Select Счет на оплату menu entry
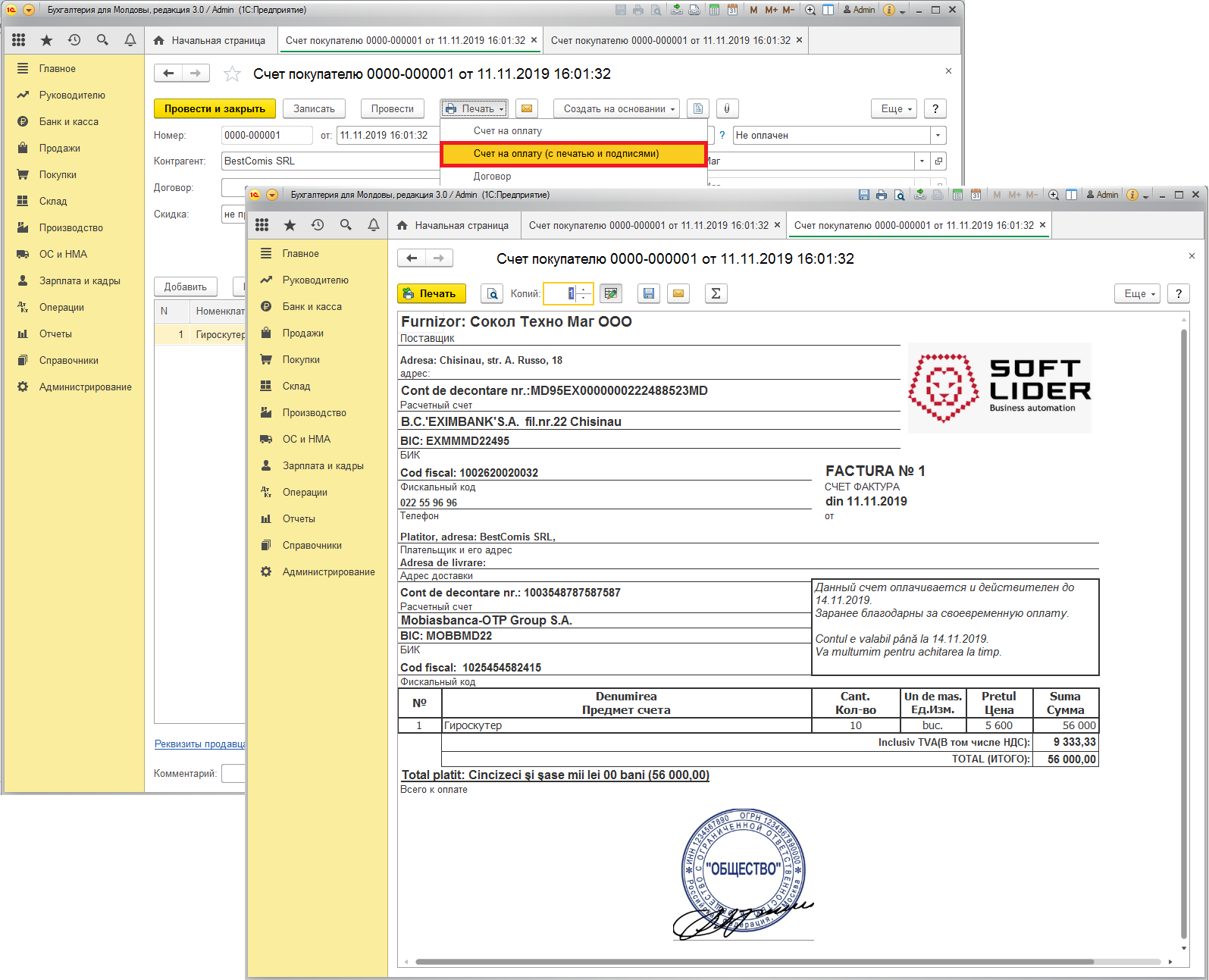 [x=508, y=130]
